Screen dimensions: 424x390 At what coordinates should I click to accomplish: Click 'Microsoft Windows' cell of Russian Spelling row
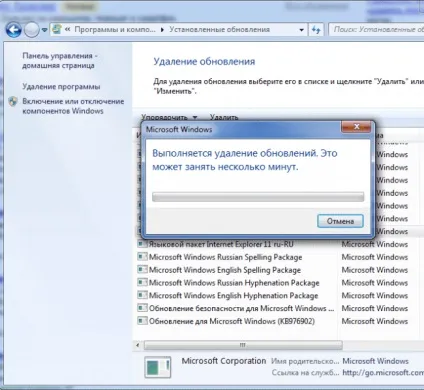coord(375,257)
